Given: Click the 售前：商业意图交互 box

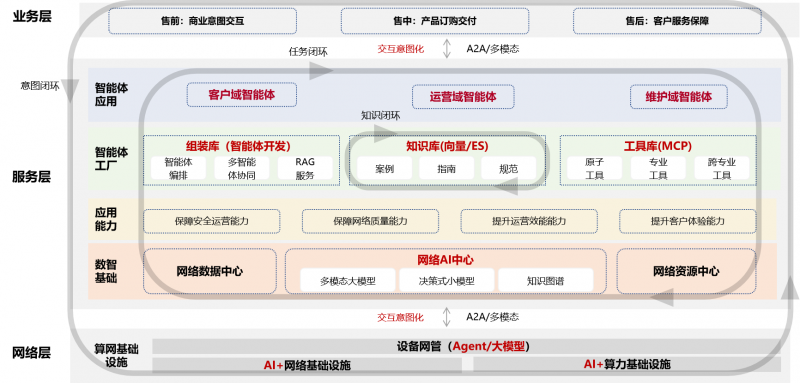Looking at the screenshot, I should [202, 21].
